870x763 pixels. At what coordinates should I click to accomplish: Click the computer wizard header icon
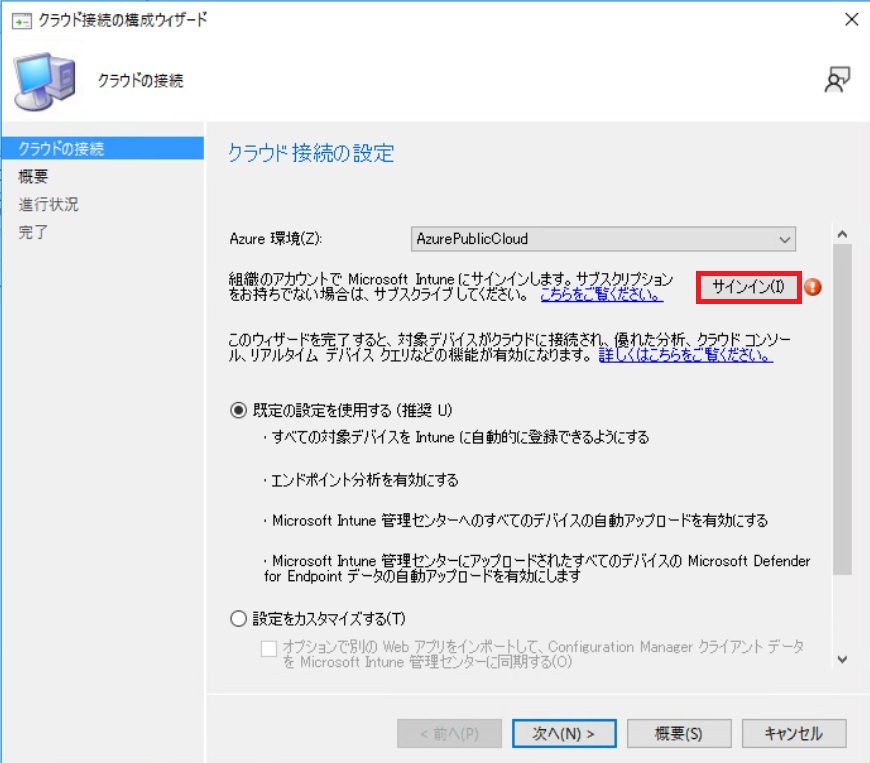[43, 82]
